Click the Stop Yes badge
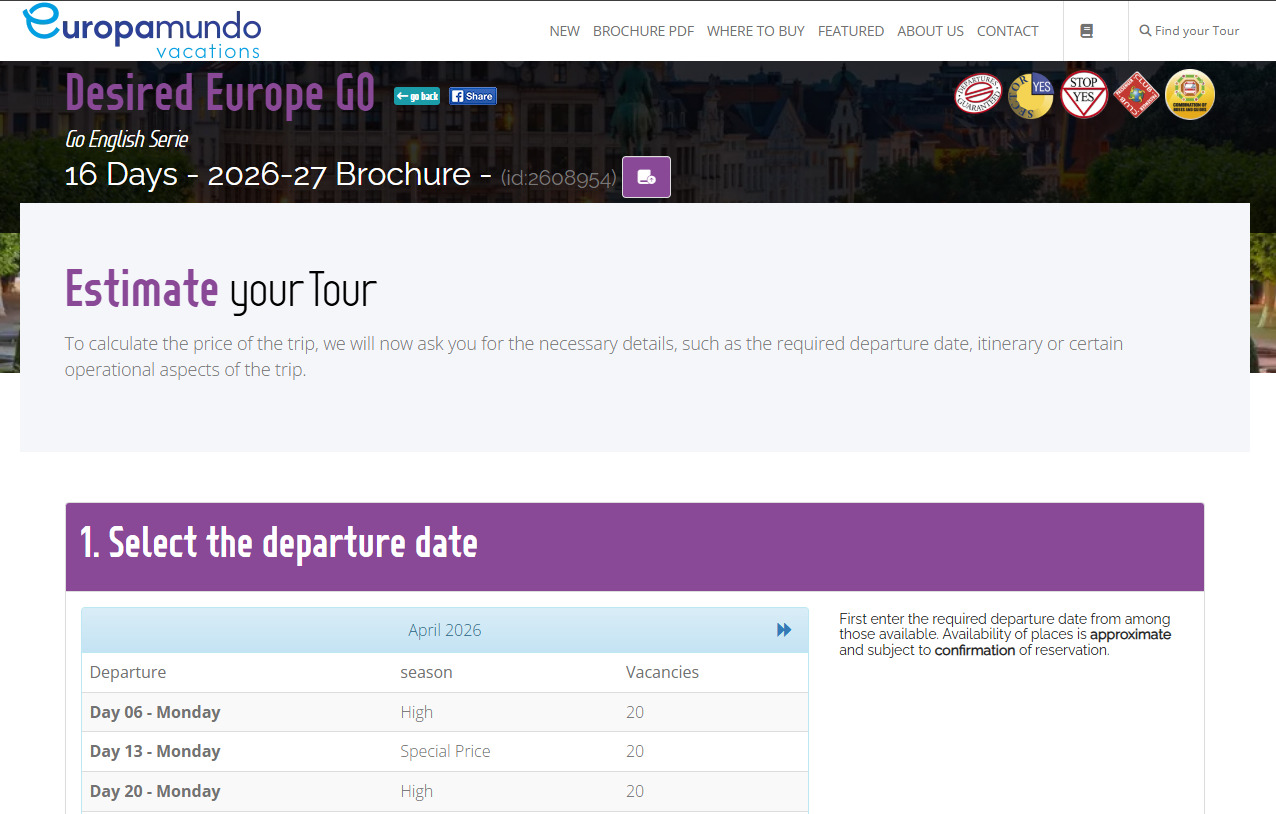The width and height of the screenshot is (1276, 814). point(1084,93)
